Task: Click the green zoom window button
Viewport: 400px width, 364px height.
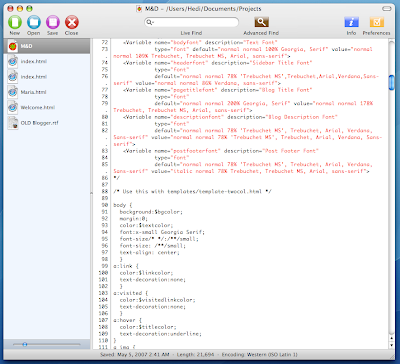Action: pos(29,9)
